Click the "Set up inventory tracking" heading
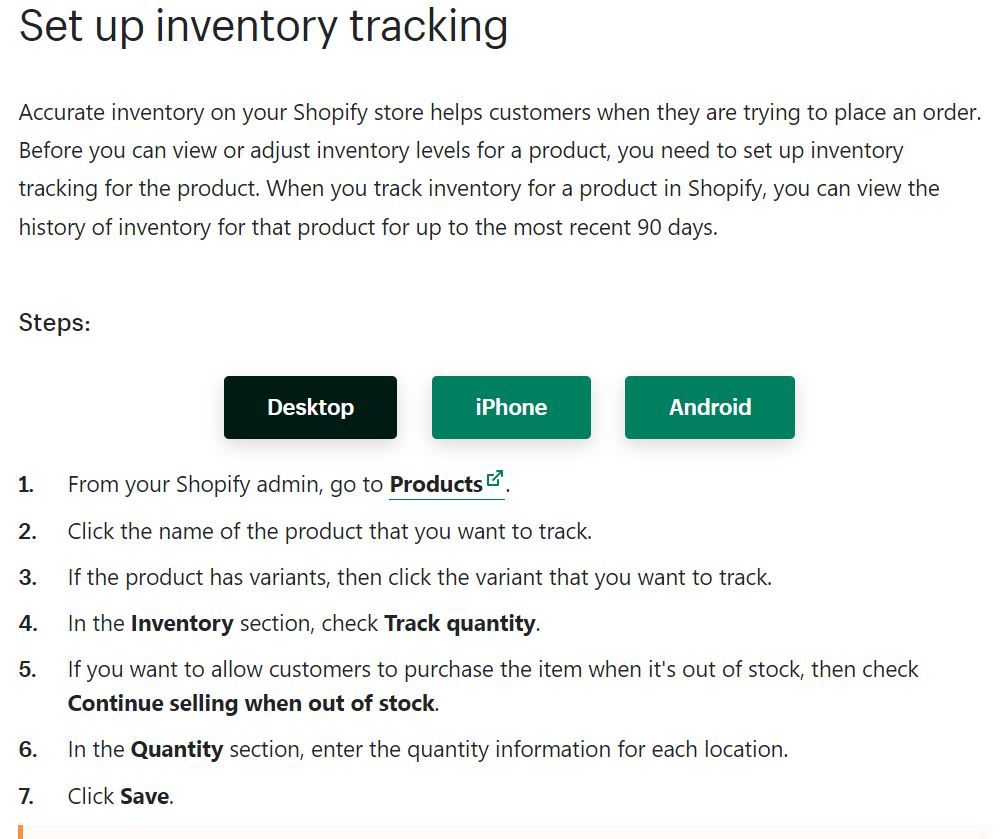The height and width of the screenshot is (839, 1007). pyautogui.click(x=263, y=26)
